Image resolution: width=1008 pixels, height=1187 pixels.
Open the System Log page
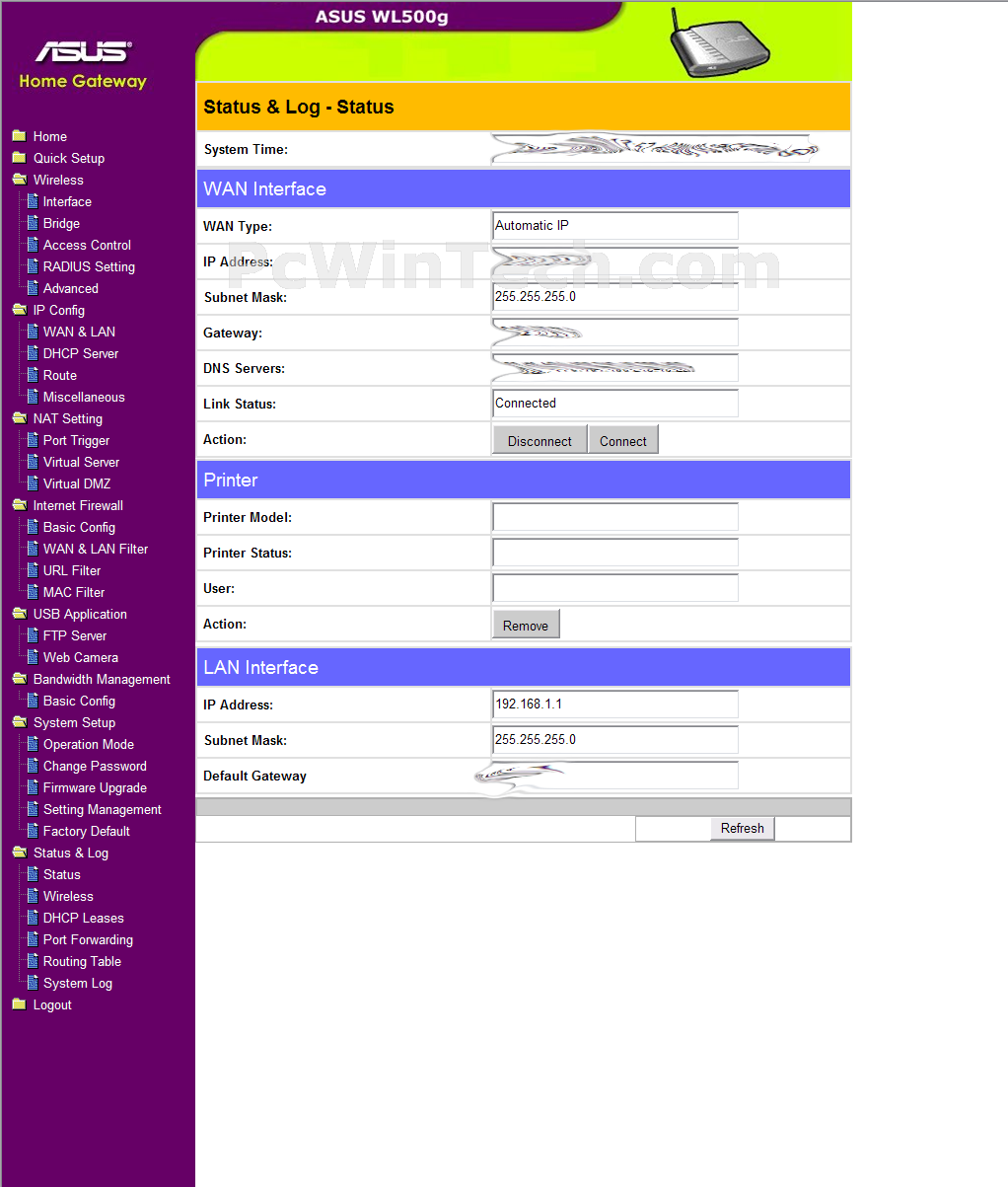[x=78, y=983]
